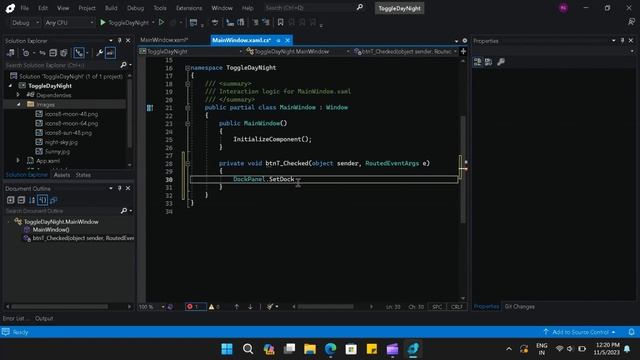
Task: Open the Build menu
Action: [111, 8]
